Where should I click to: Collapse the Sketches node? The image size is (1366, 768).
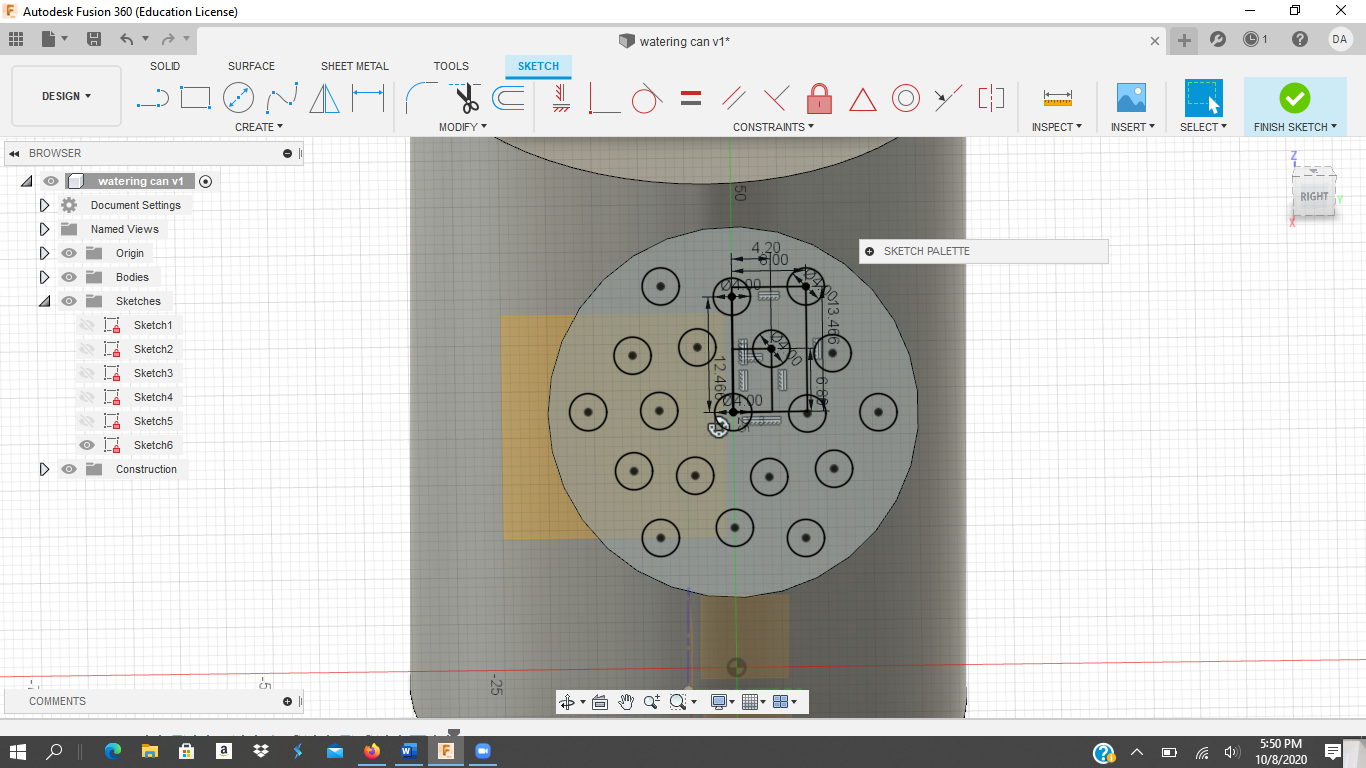[x=44, y=301]
